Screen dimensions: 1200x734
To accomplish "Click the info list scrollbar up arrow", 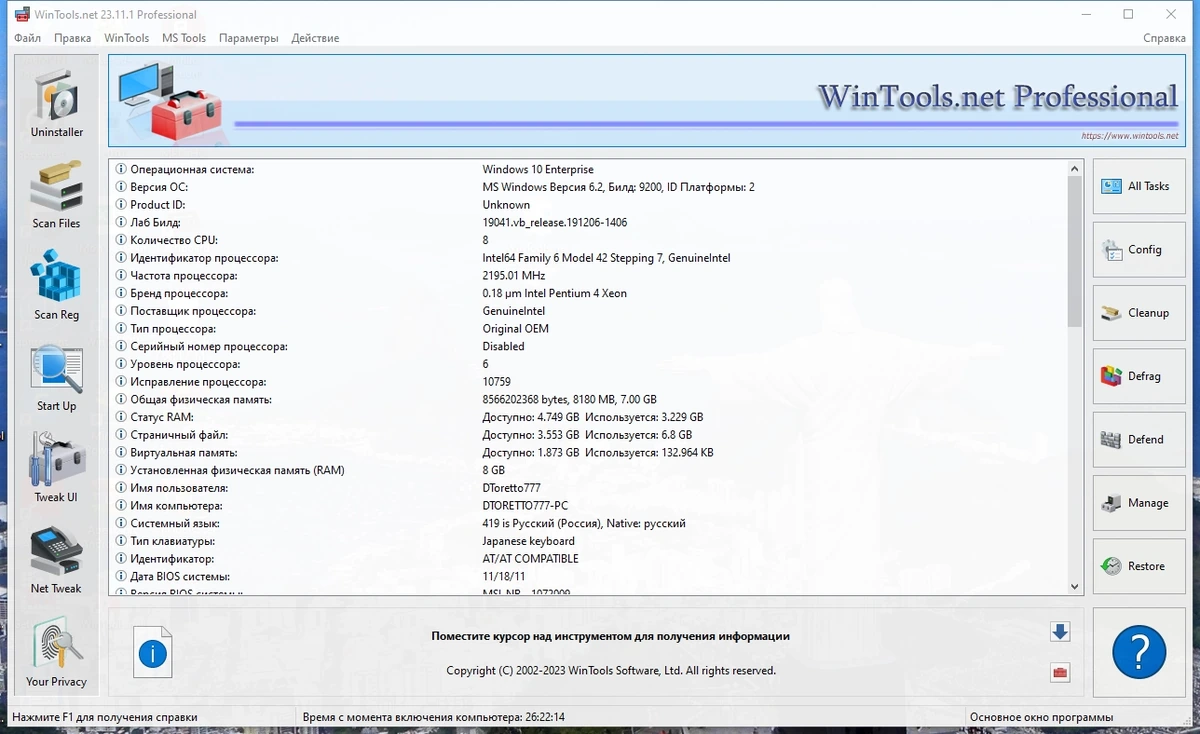I will tap(1075, 168).
